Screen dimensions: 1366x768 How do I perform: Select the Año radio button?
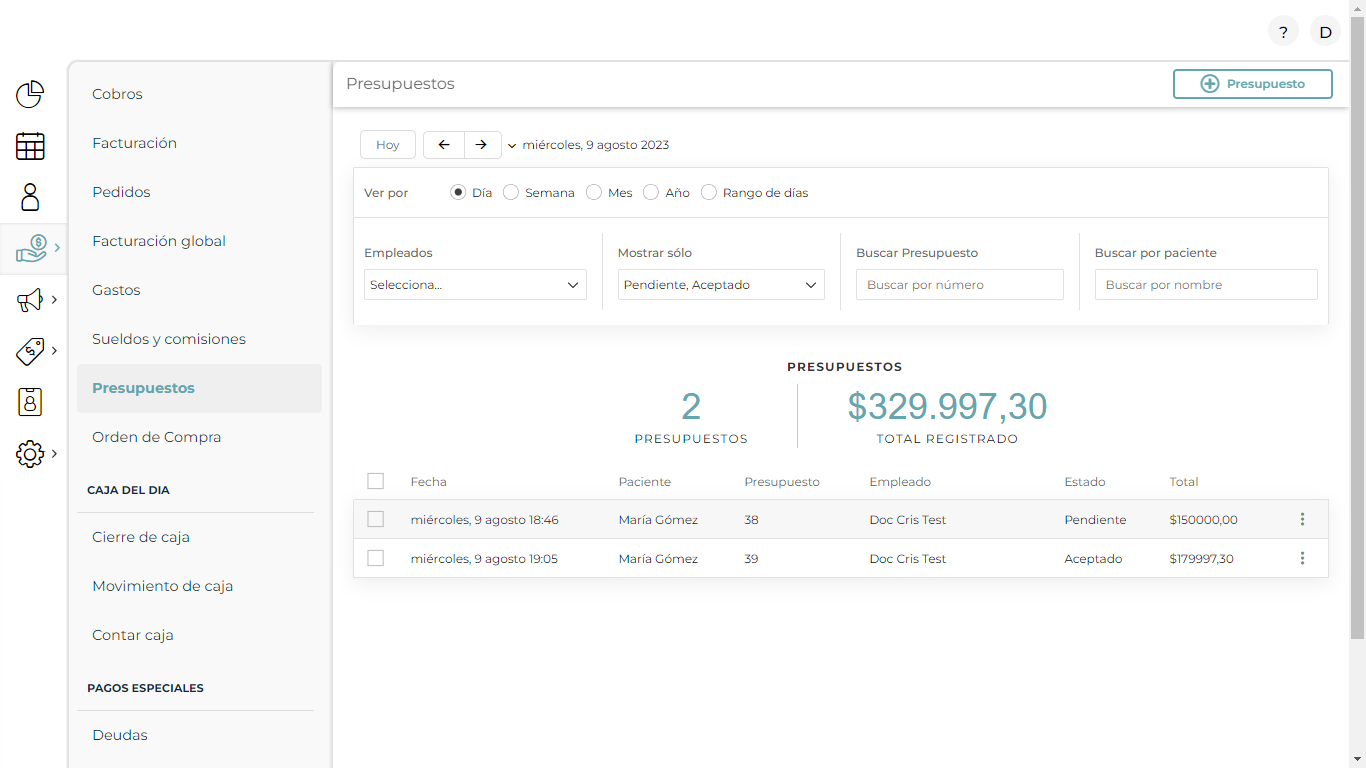click(x=651, y=192)
